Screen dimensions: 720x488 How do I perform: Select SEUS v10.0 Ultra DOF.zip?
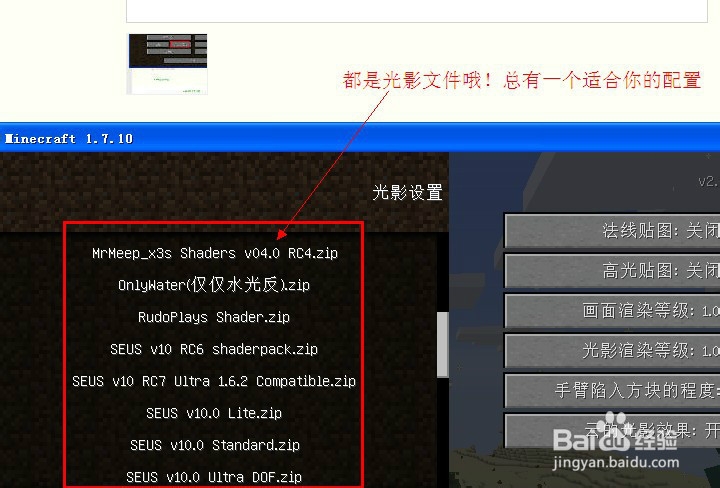214,477
